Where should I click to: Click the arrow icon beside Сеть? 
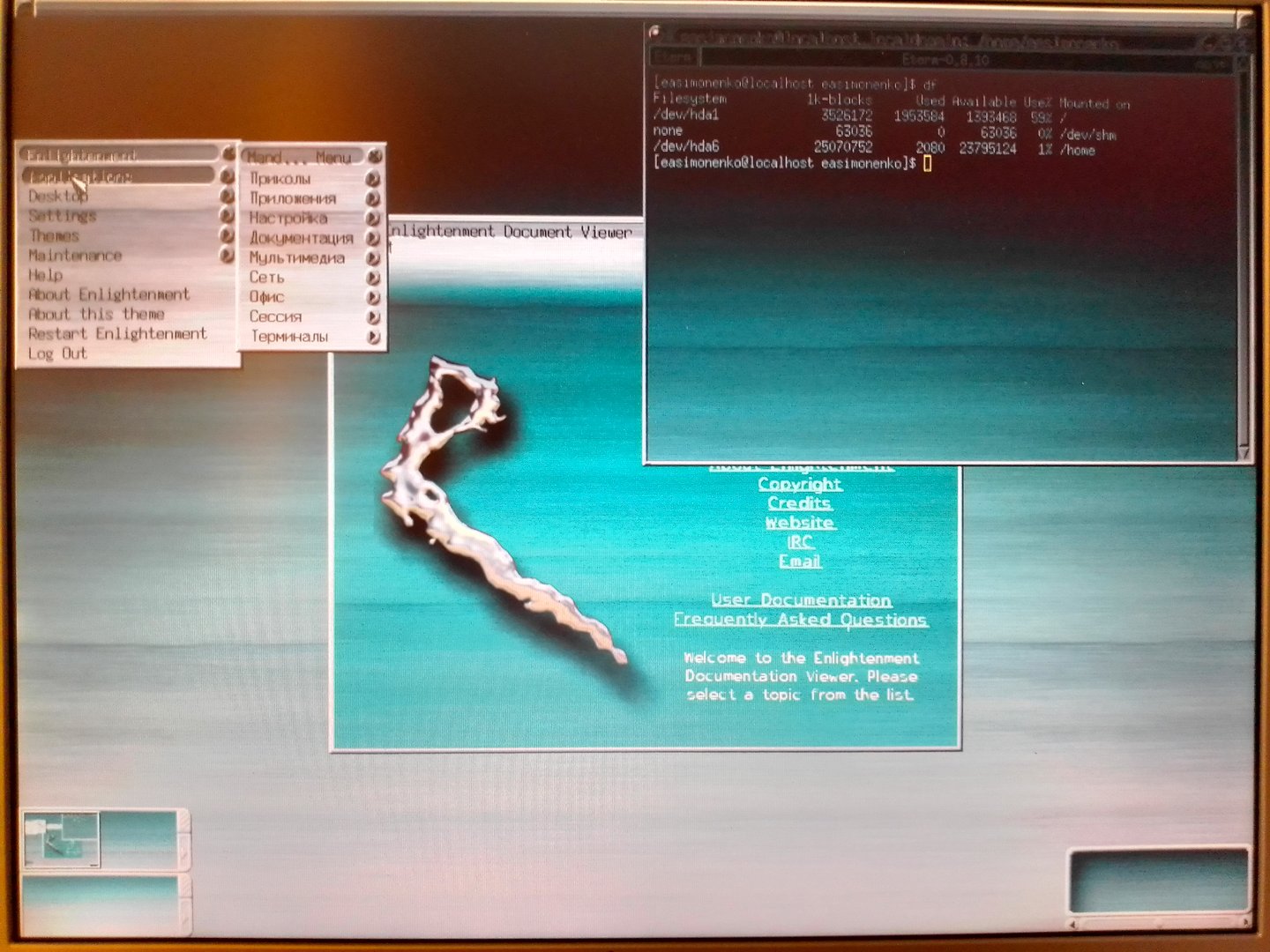pos(374,278)
